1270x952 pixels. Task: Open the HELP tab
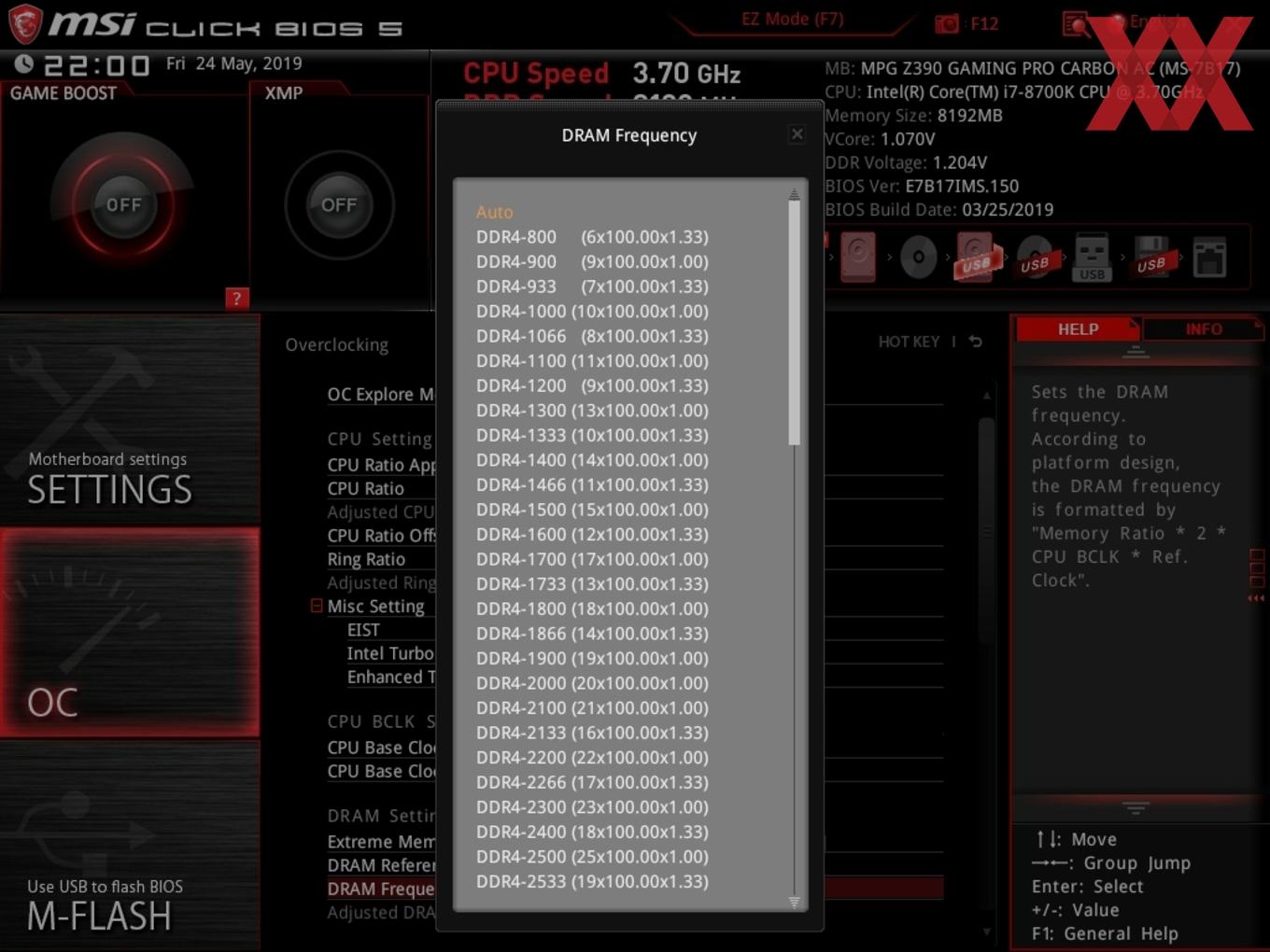tap(1078, 329)
